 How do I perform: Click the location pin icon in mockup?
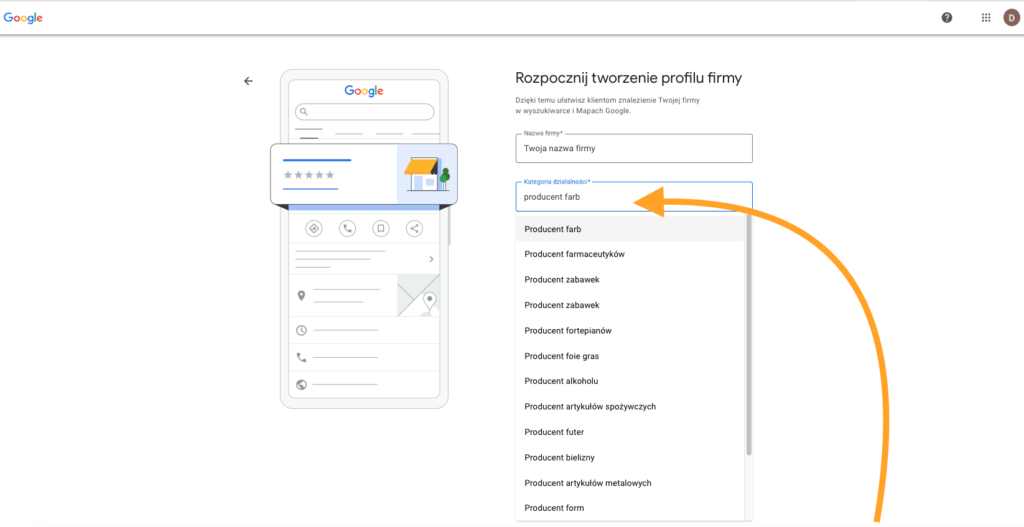tap(301, 296)
